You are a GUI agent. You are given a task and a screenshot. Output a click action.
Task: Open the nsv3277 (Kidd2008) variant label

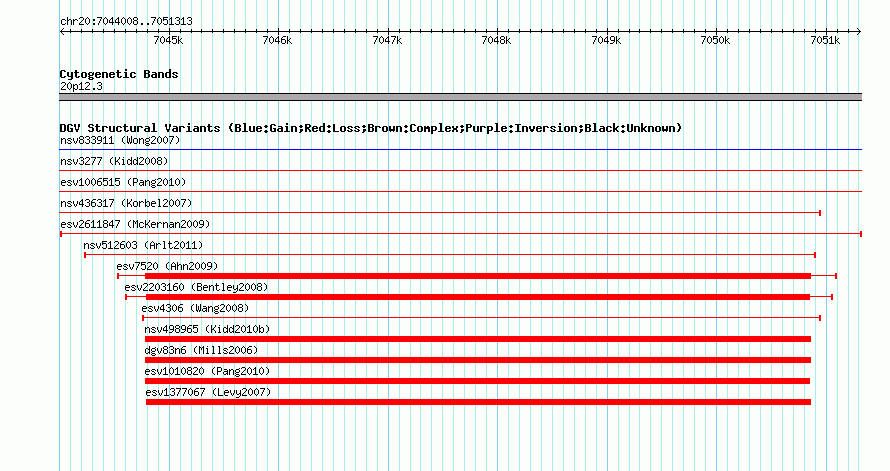[x=114, y=161]
